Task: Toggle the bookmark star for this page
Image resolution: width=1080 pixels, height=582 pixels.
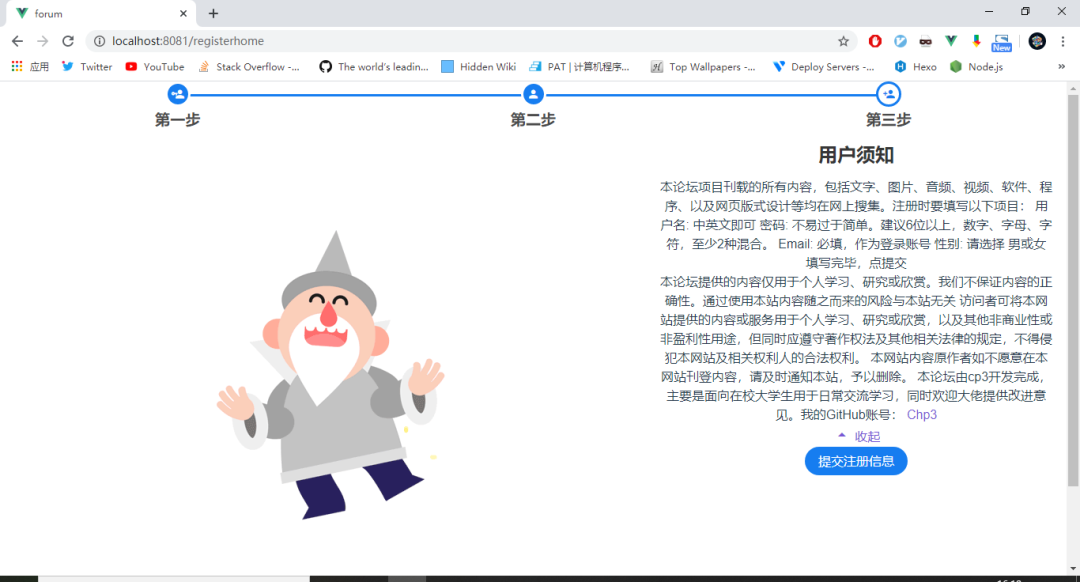Action: [x=843, y=41]
